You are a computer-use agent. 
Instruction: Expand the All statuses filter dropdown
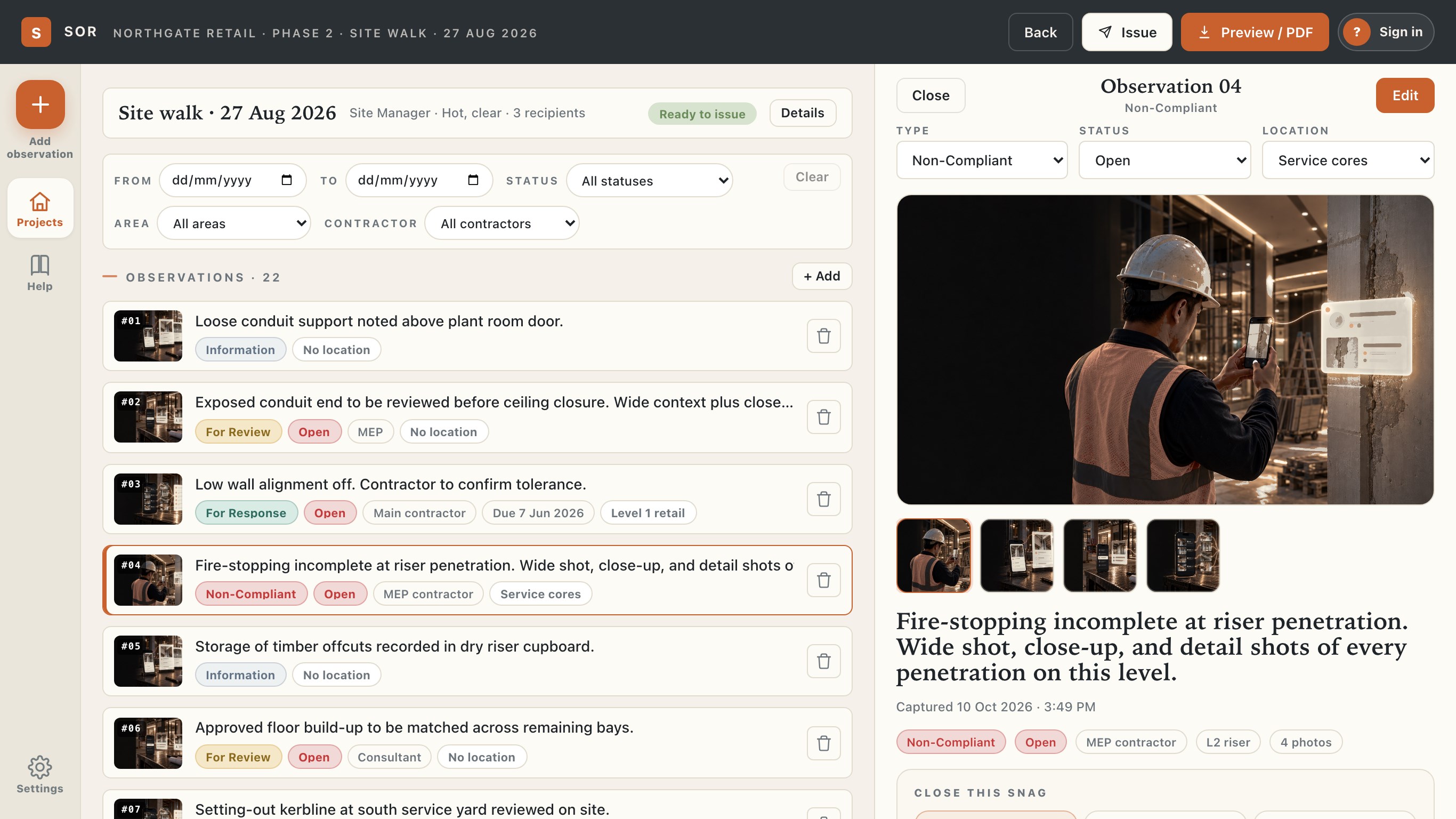coord(650,180)
